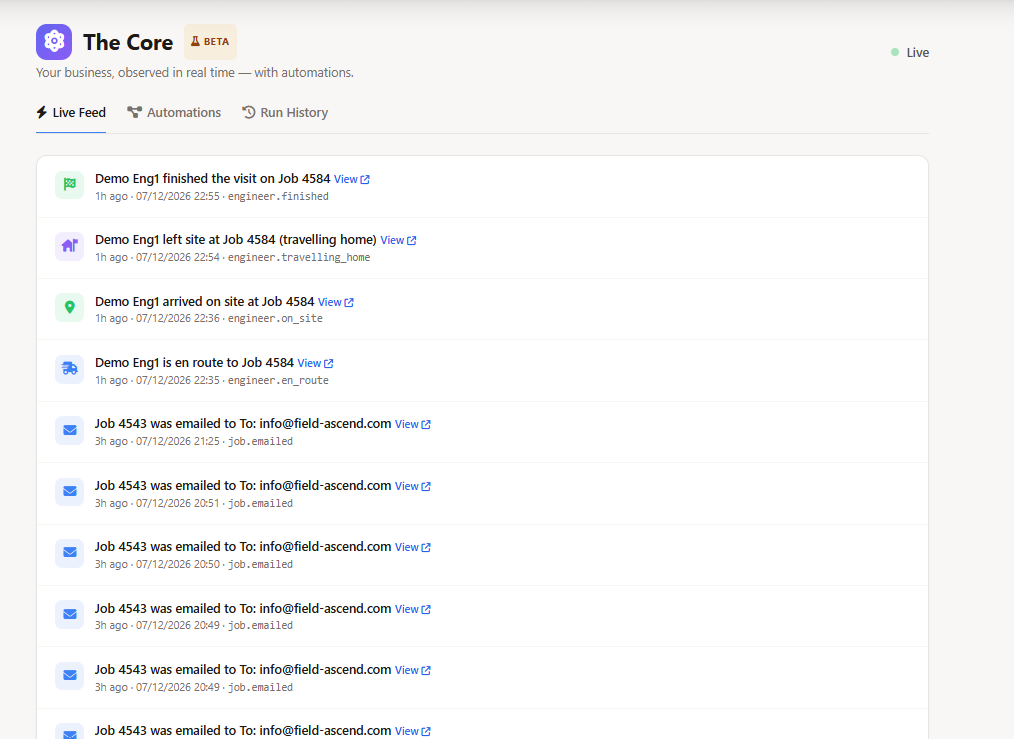Click The Core purple atom logo

pos(54,42)
